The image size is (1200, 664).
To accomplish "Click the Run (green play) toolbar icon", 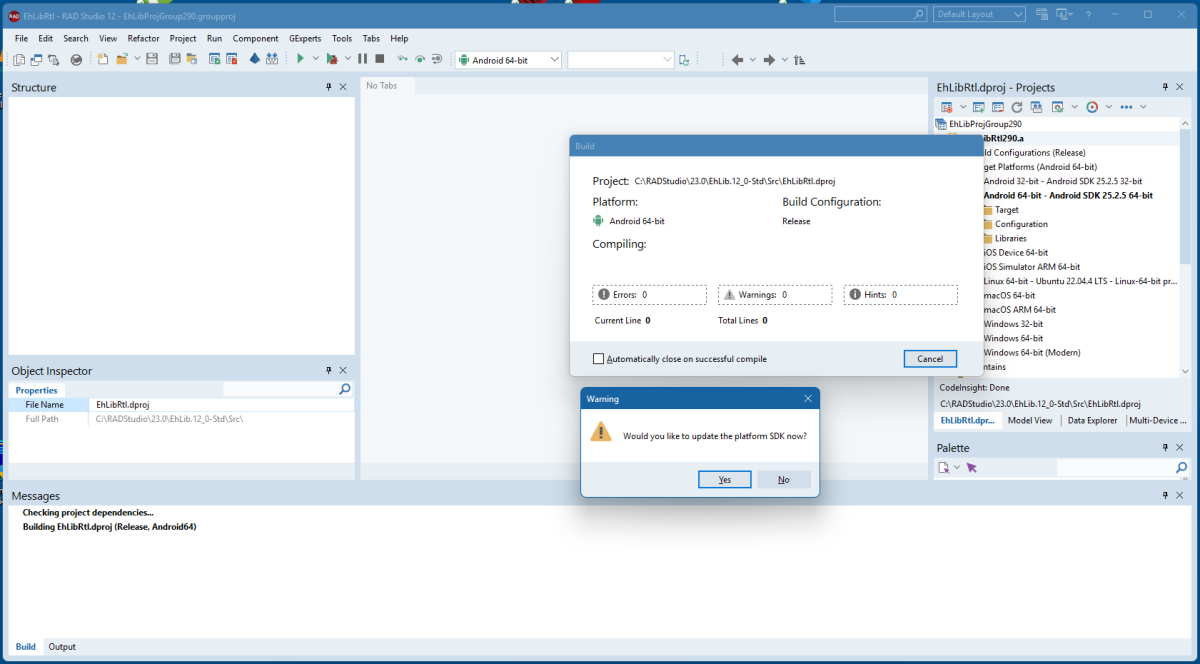I will click(299, 60).
